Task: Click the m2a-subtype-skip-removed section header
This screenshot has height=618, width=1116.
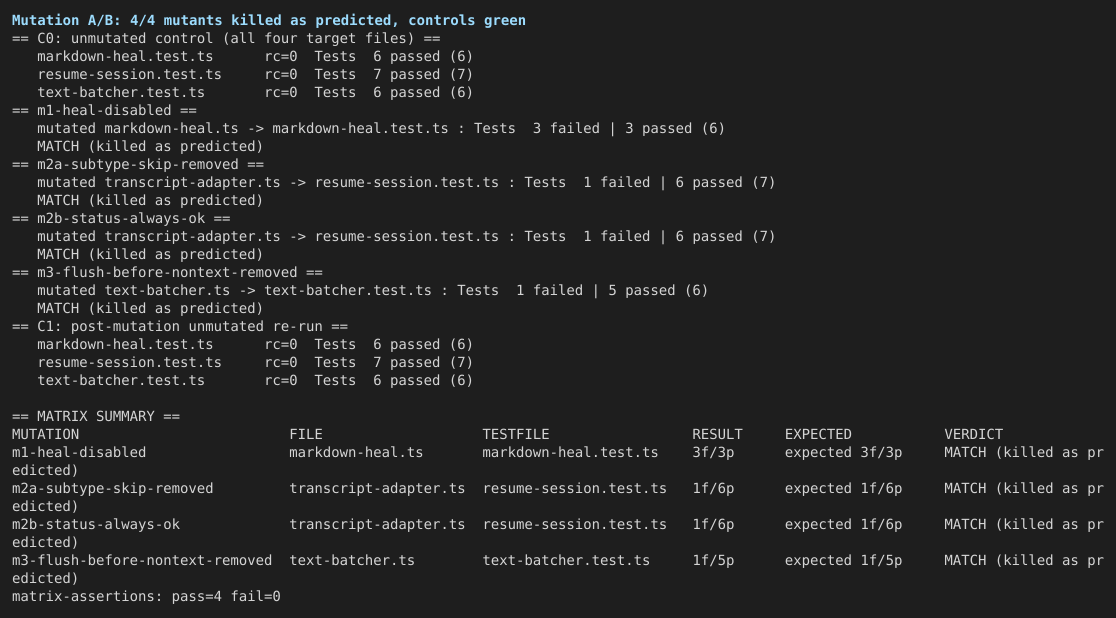Action: pyautogui.click(x=137, y=164)
